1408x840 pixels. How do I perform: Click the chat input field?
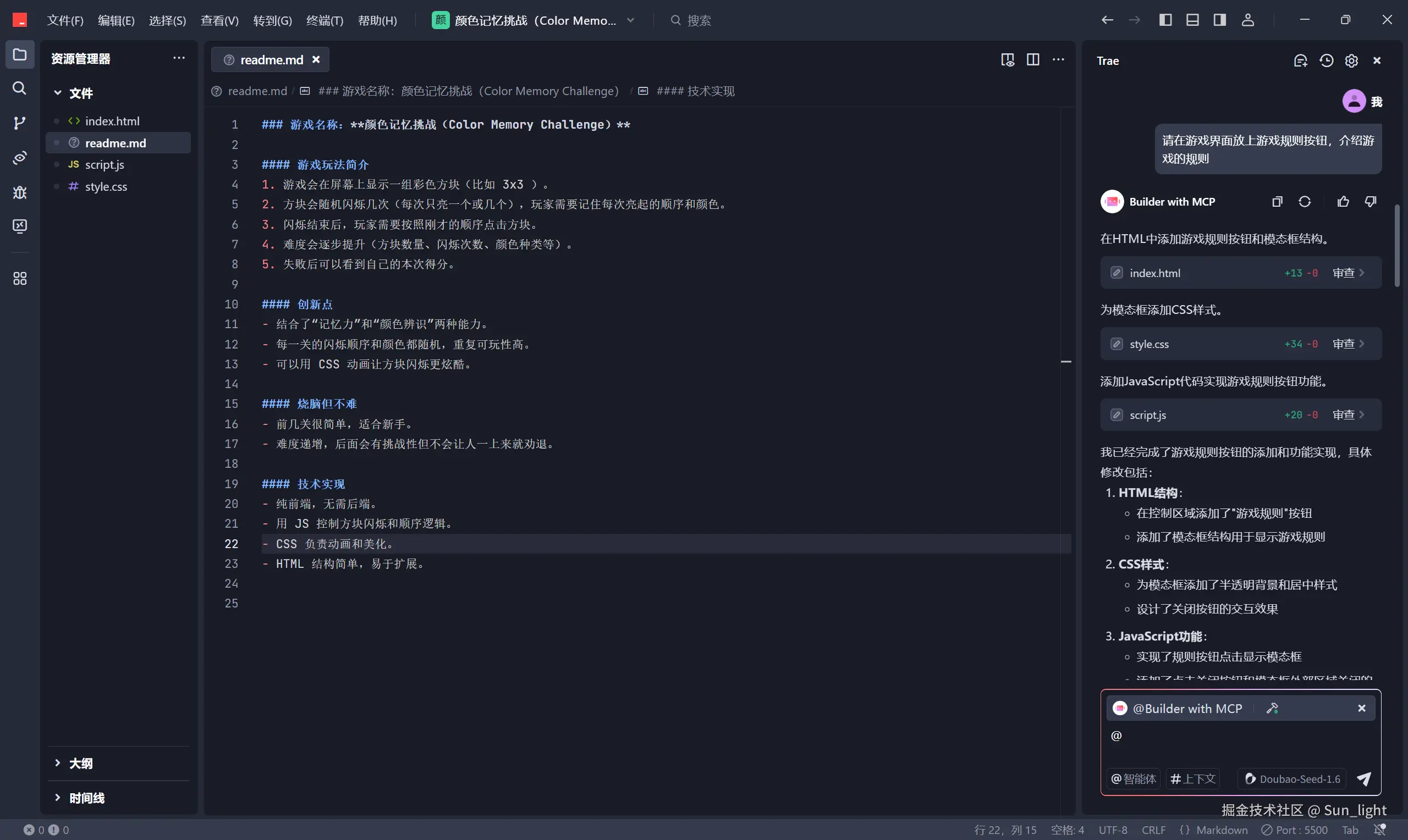pyautogui.click(x=1240, y=744)
